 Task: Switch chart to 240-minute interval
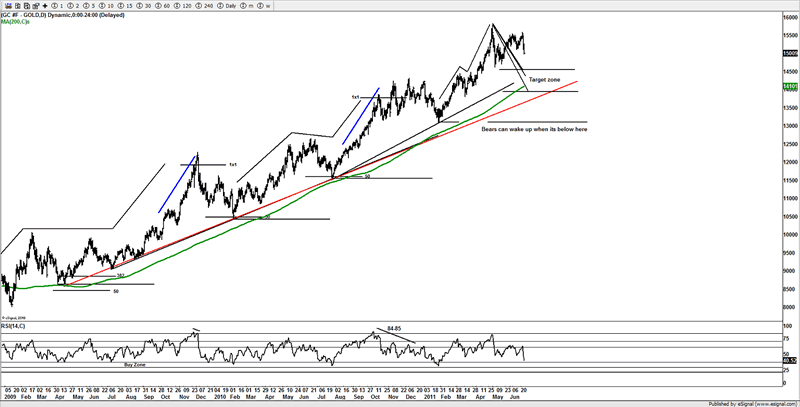click(x=204, y=6)
